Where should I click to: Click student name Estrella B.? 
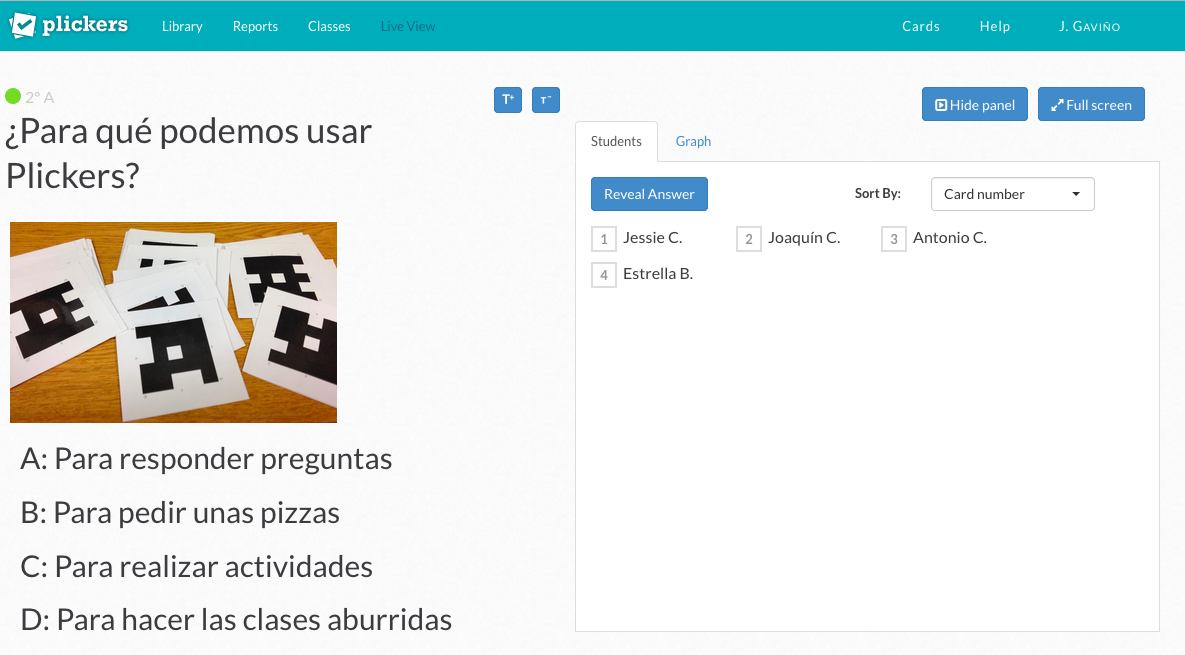click(x=657, y=274)
